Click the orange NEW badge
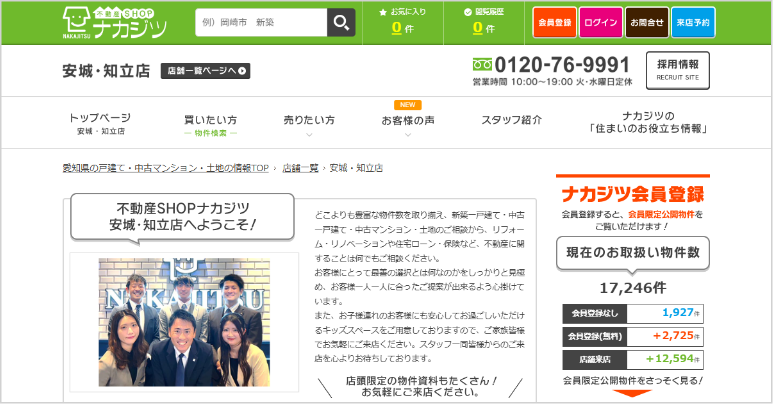Image resolution: width=773 pixels, height=404 pixels. pos(408,105)
